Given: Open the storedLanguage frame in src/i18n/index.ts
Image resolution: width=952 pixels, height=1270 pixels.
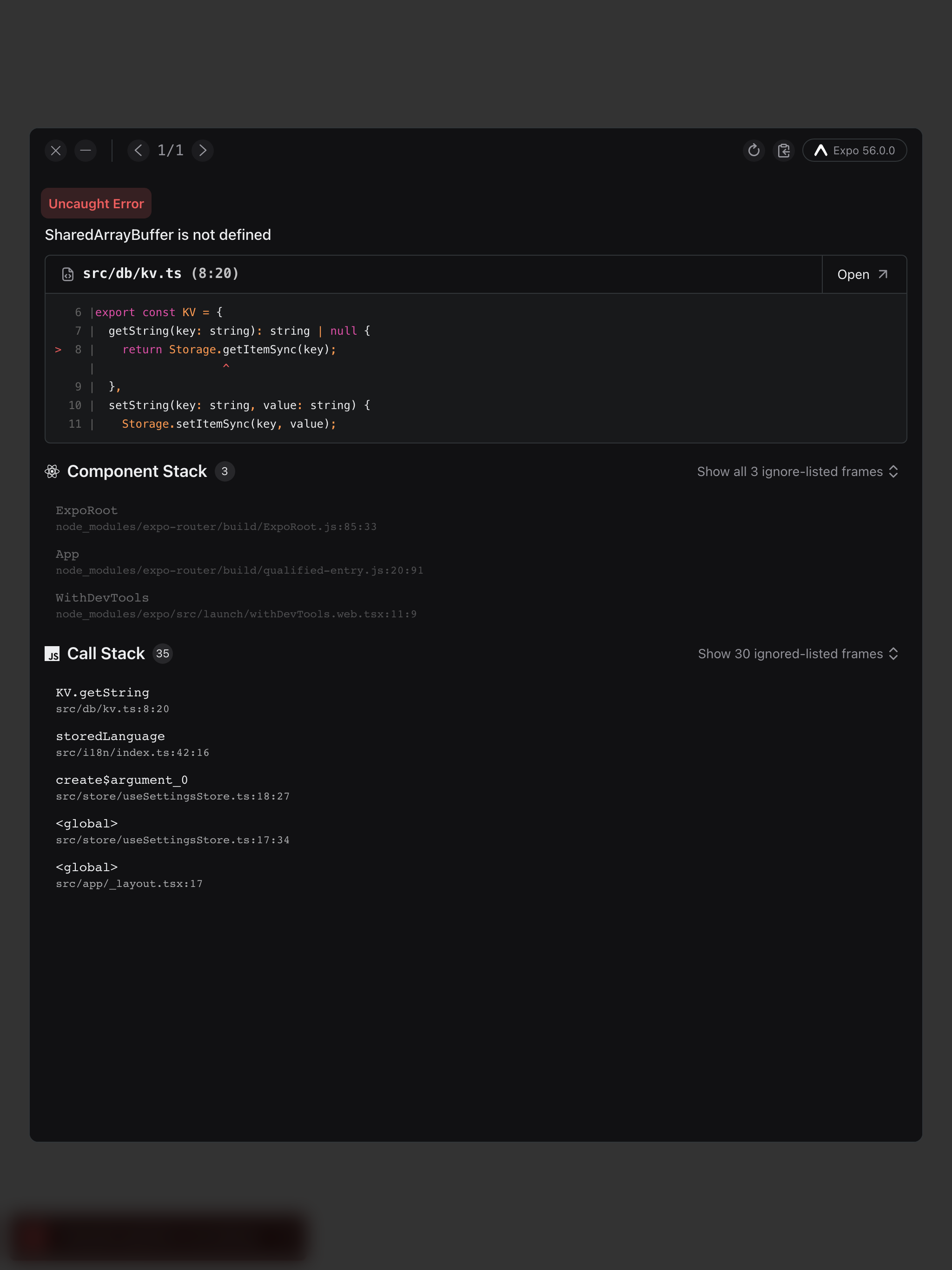Looking at the screenshot, I should pyautogui.click(x=132, y=743).
